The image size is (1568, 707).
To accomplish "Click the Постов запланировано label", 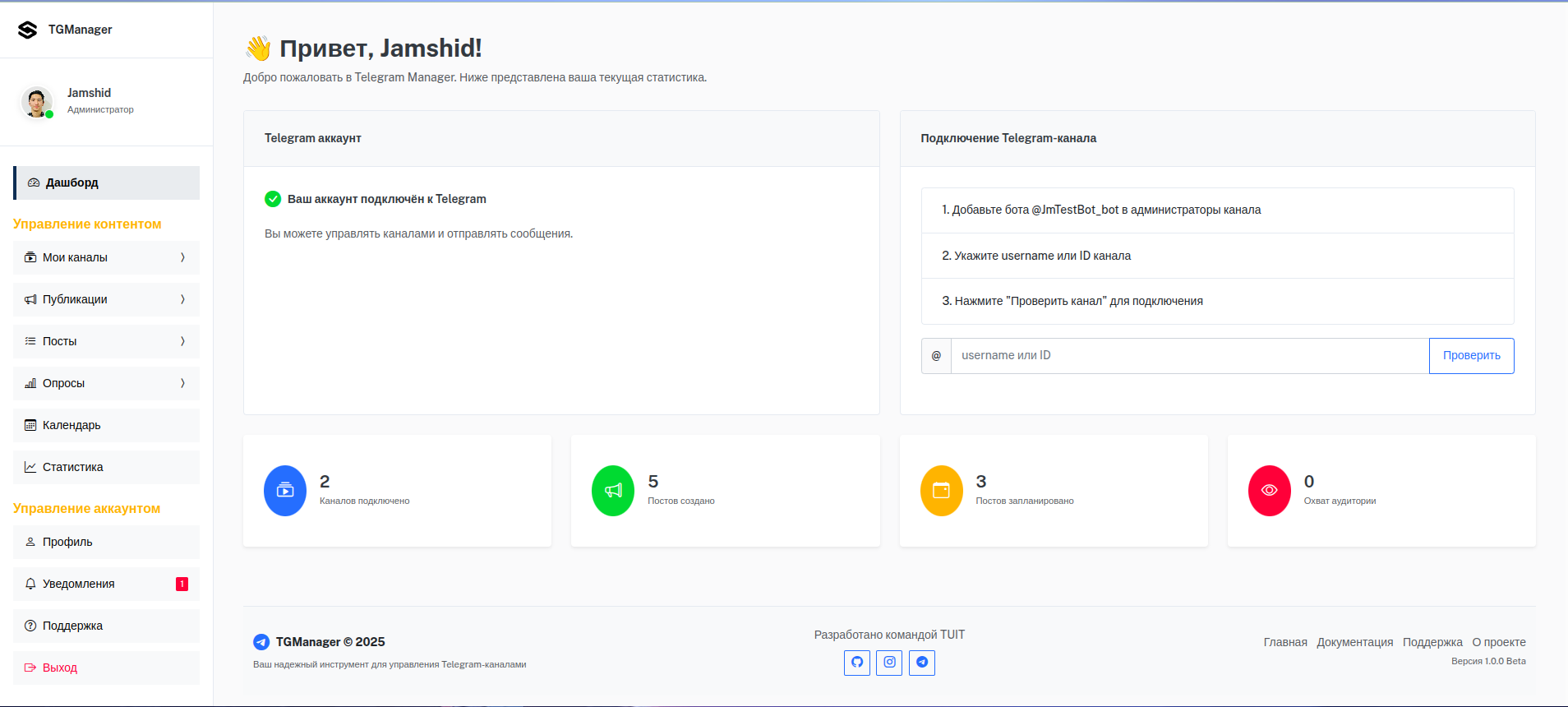I will [x=1025, y=501].
